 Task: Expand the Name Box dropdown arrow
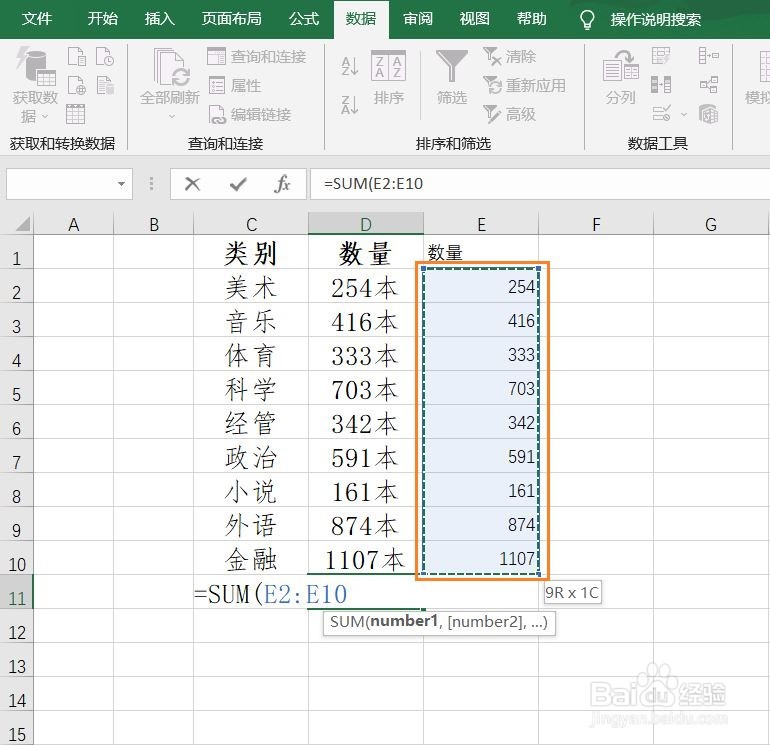click(x=121, y=184)
